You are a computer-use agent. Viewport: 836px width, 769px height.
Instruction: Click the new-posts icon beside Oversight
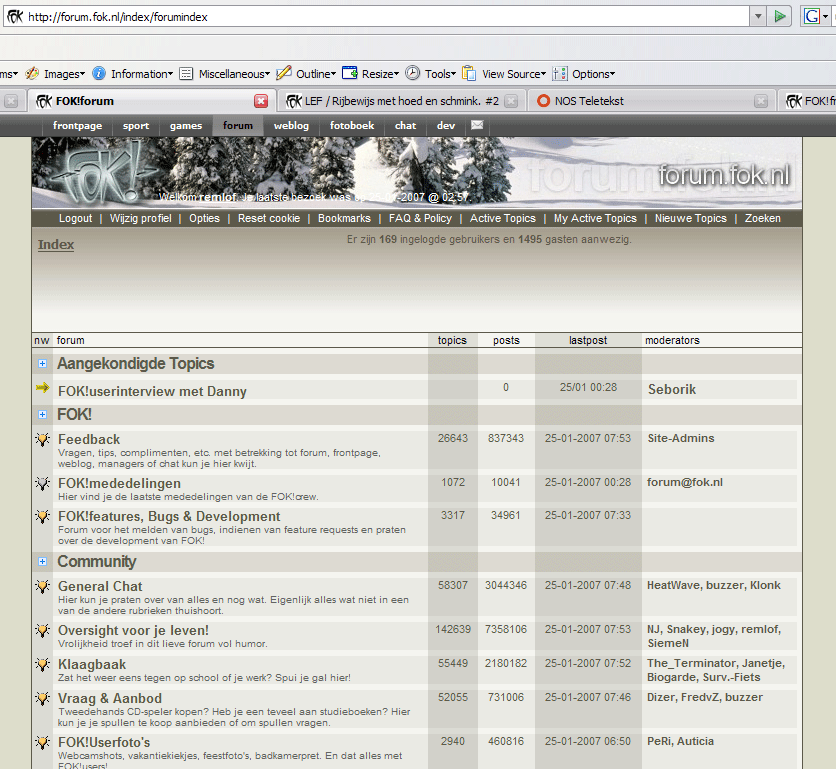point(43,630)
